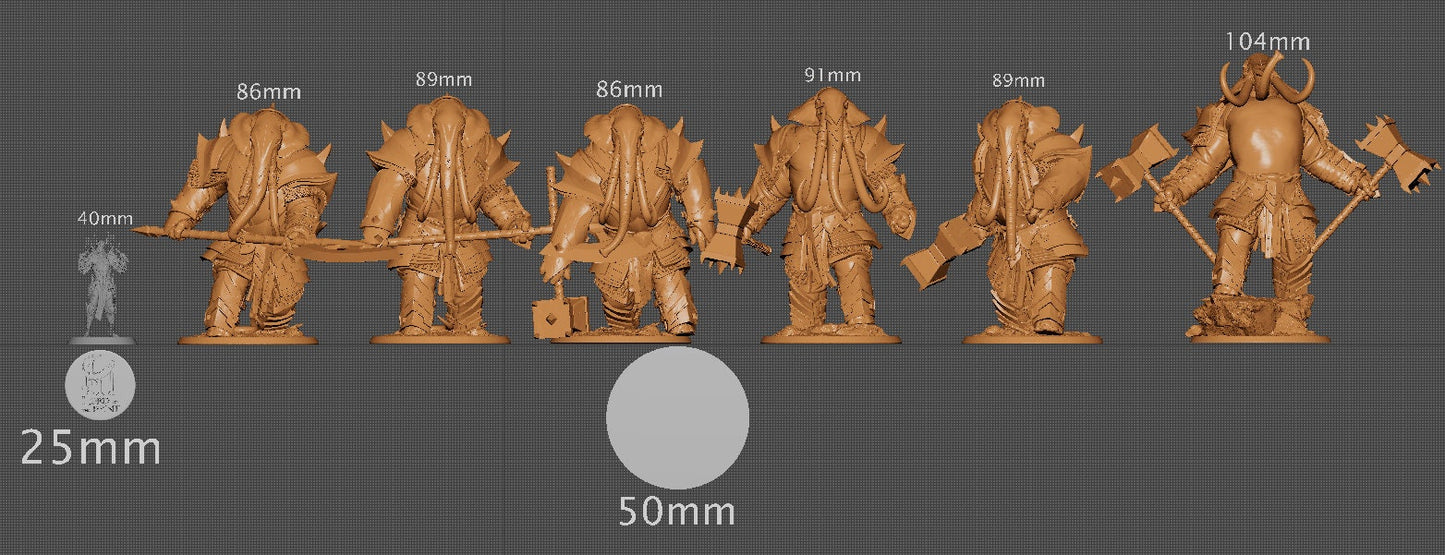Click the 40mm label above the grey figure
The image size is (1445, 555).
[x=105, y=217]
